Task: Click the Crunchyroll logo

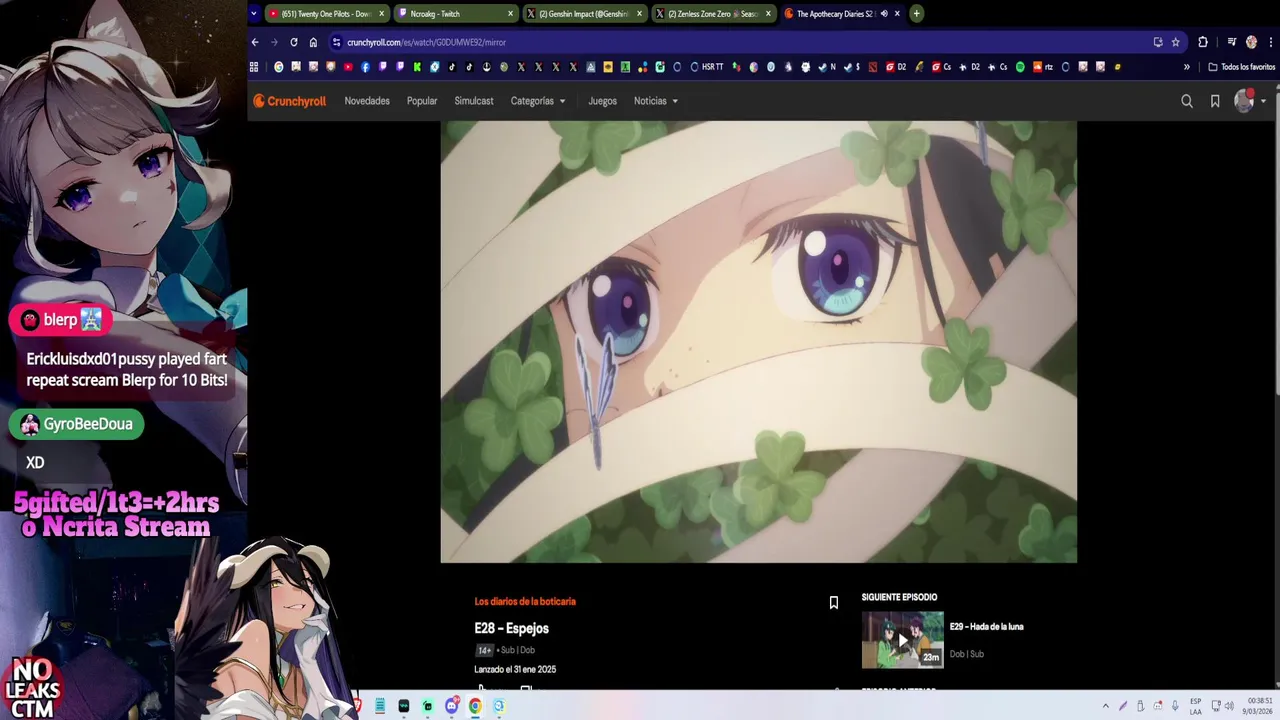Action: (x=289, y=101)
